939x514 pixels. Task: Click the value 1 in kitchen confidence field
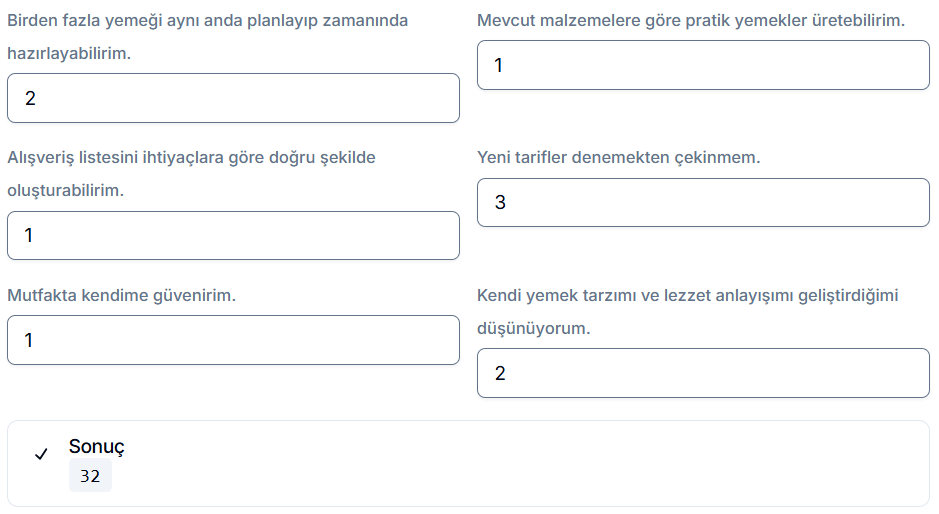29,340
